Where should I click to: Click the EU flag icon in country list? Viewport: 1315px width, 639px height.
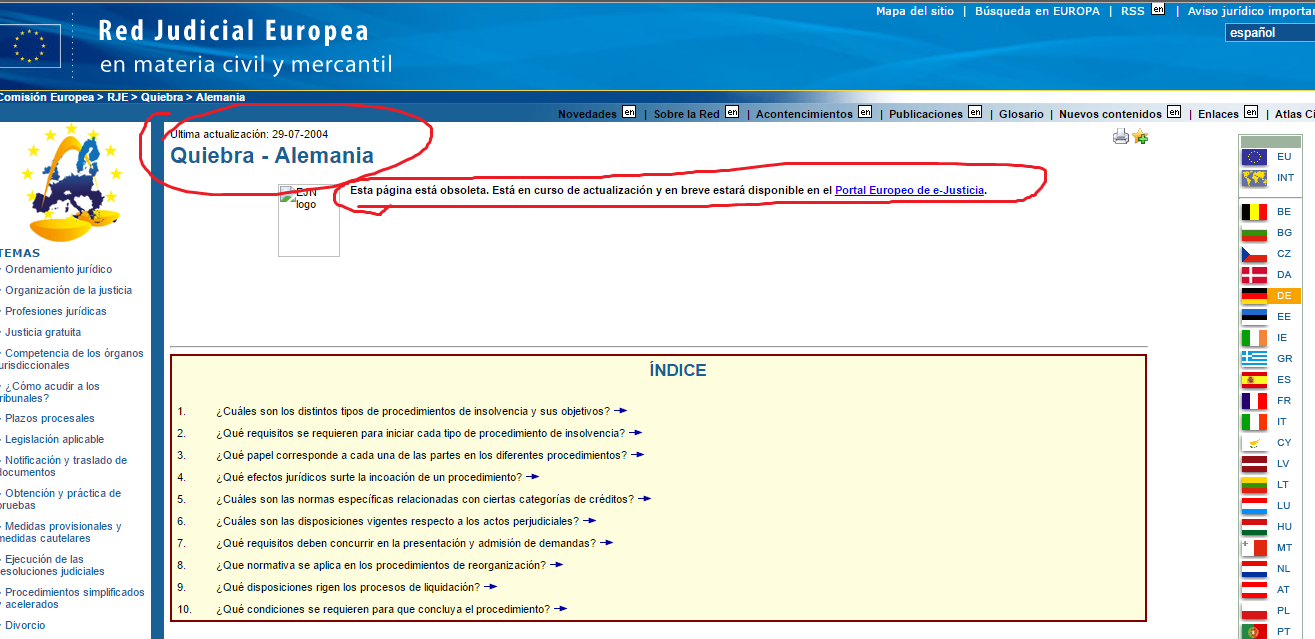point(1254,157)
